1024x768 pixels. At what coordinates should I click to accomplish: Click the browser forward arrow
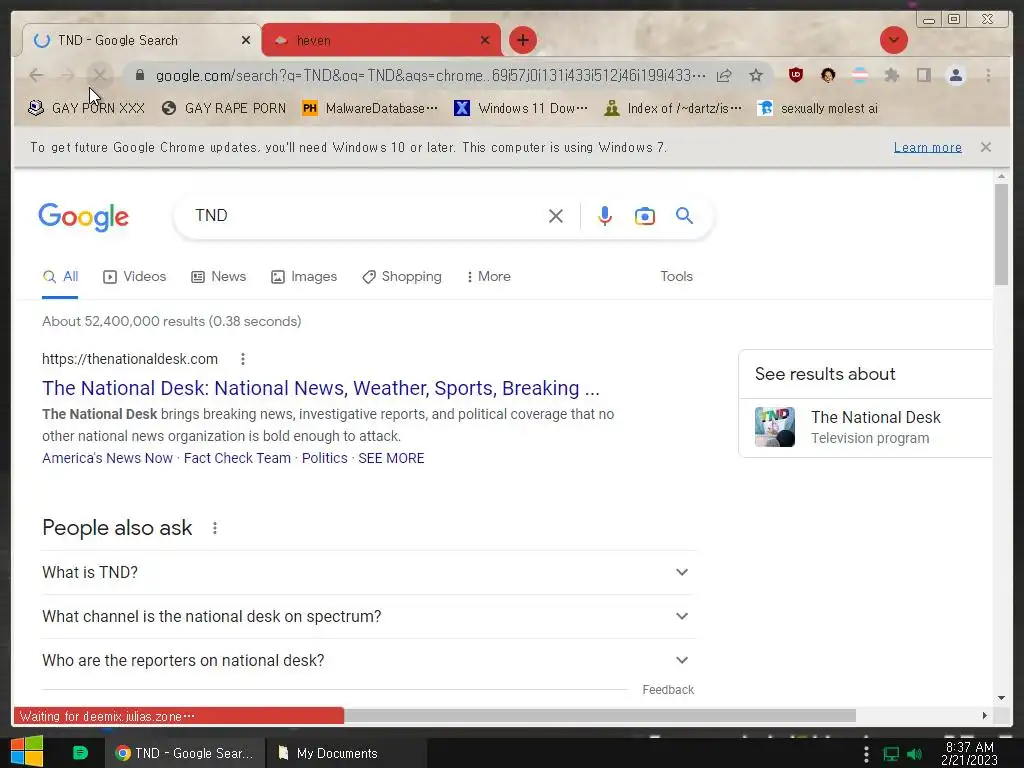(68, 76)
